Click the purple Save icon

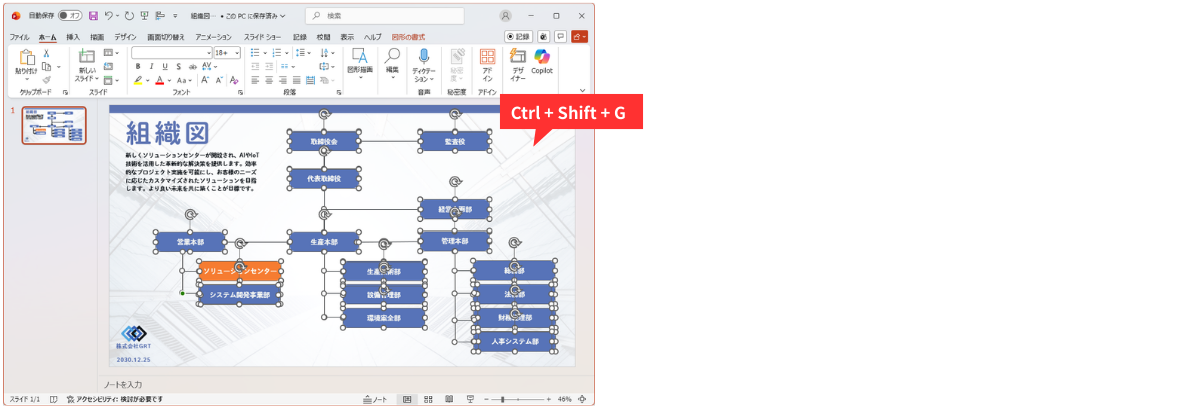pos(93,16)
